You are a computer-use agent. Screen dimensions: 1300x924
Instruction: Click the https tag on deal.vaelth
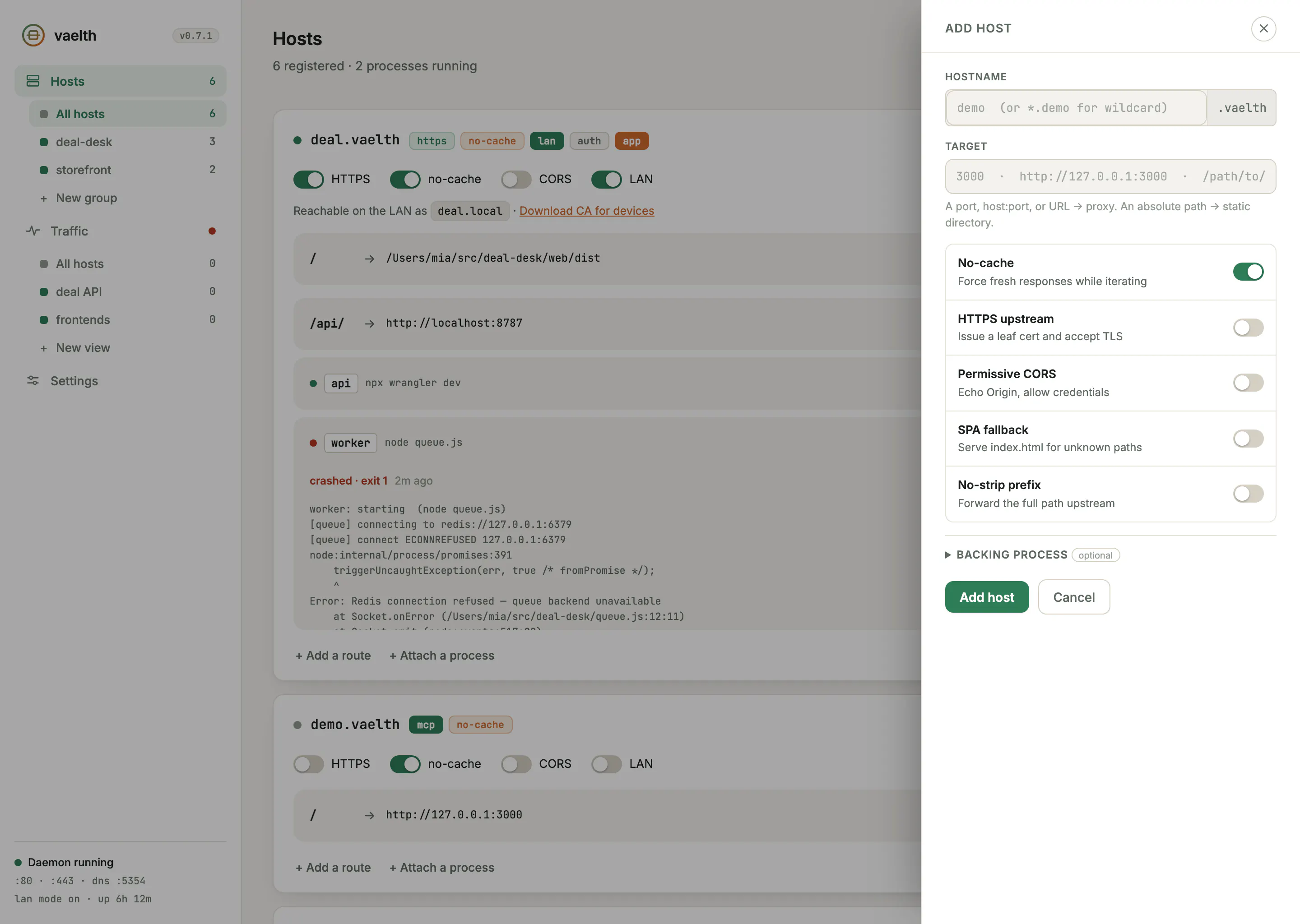(432, 140)
